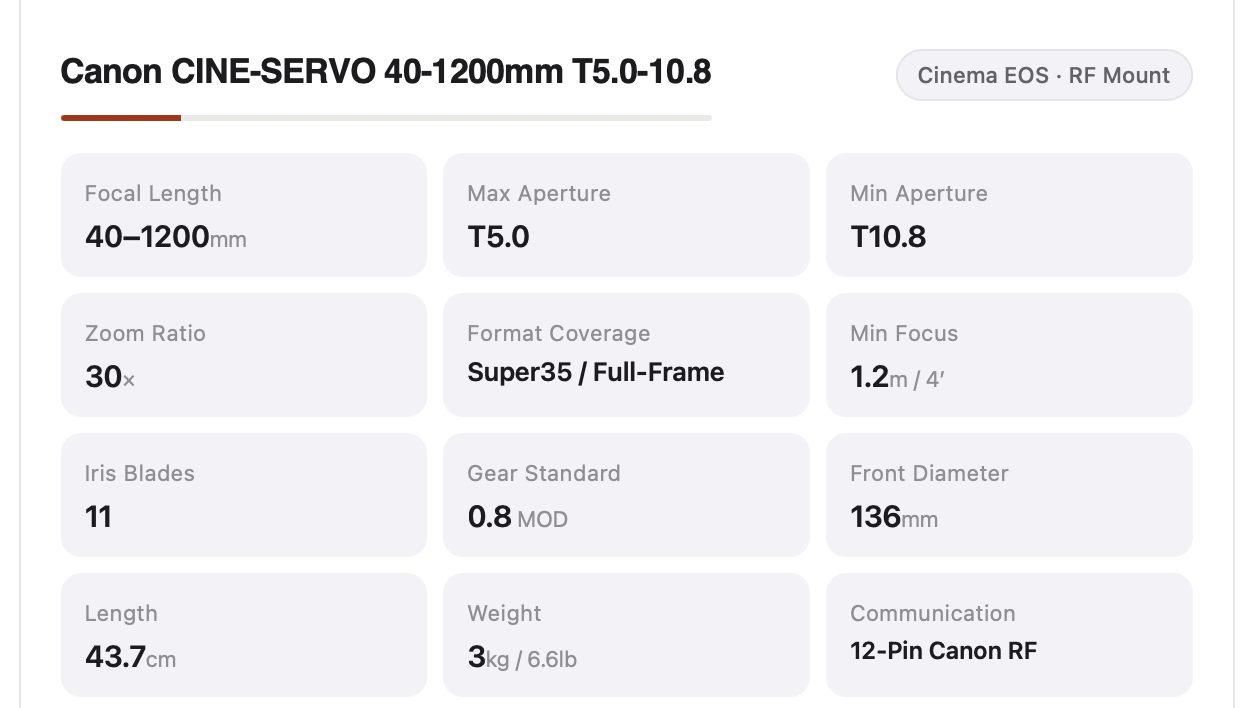
Task: Click the T10.8 aperture value text
Action: (x=888, y=237)
